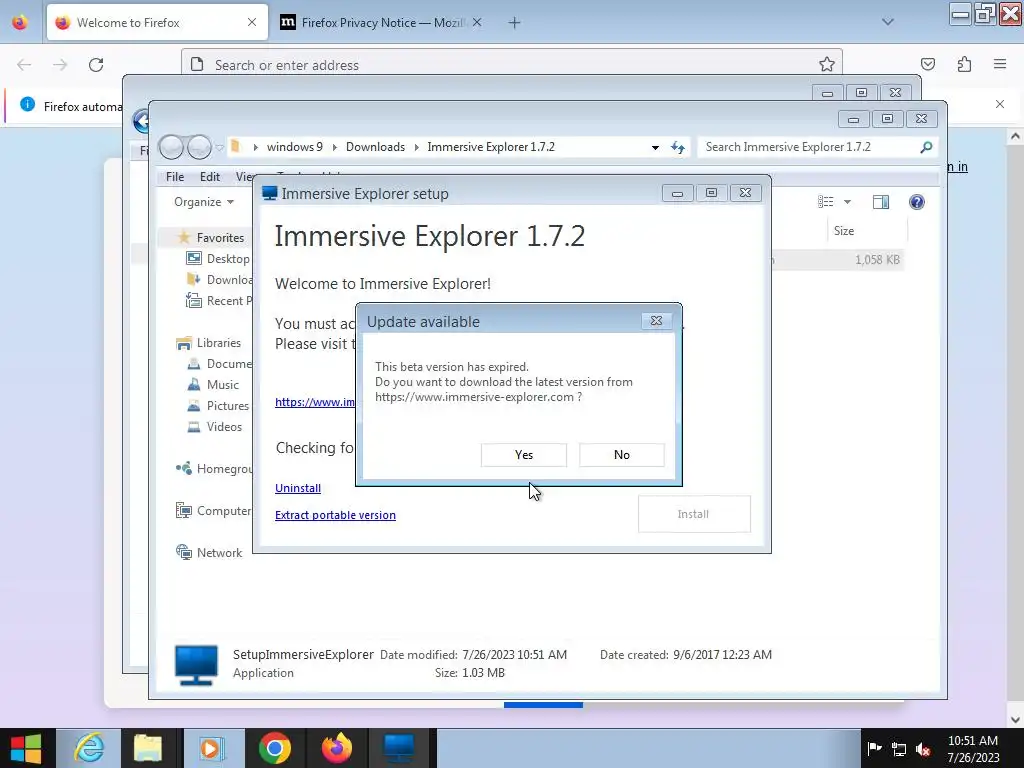Click the Uninstall link
Image resolution: width=1024 pixels, height=768 pixels.
pyautogui.click(x=298, y=488)
